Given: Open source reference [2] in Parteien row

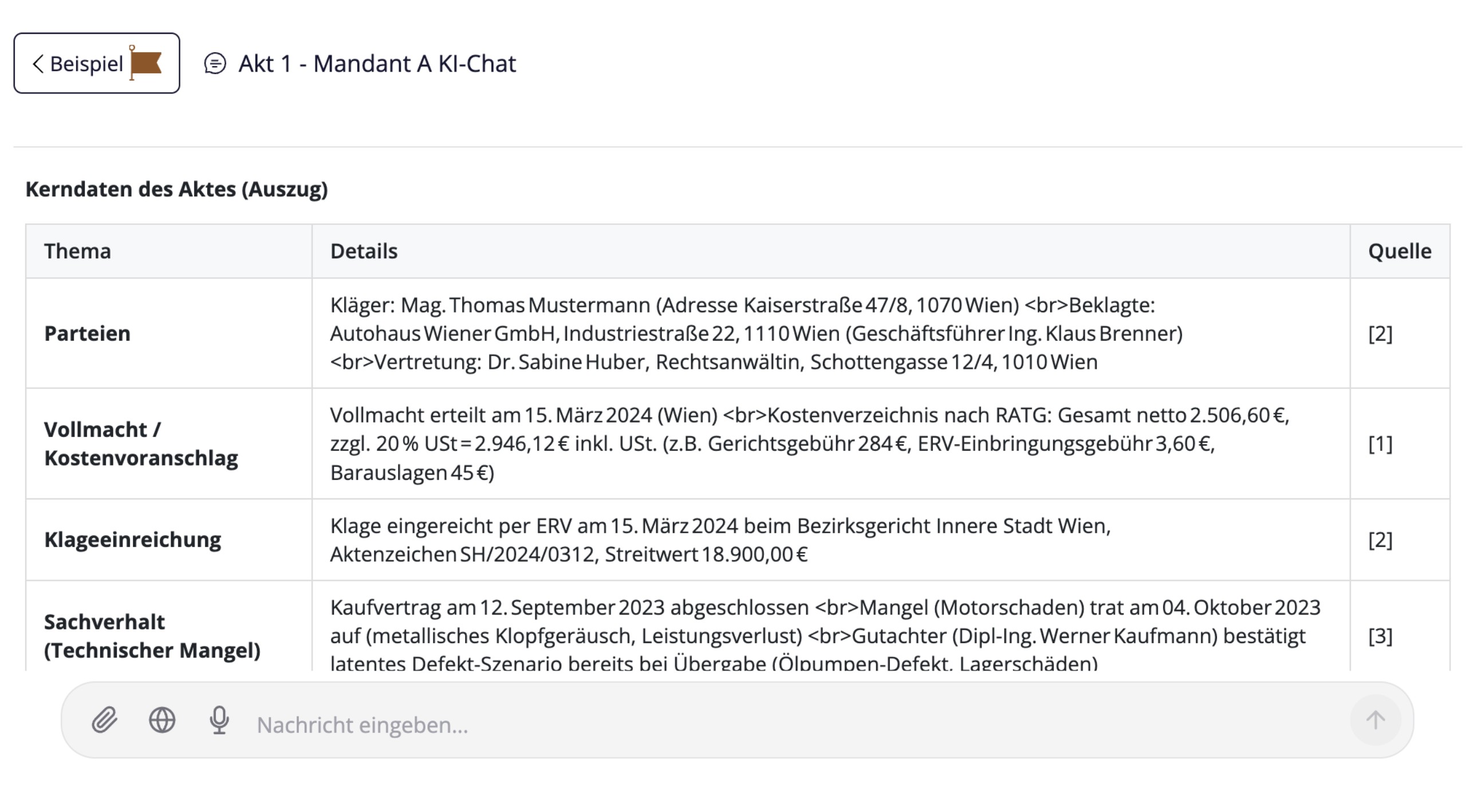Looking at the screenshot, I should click(1380, 333).
